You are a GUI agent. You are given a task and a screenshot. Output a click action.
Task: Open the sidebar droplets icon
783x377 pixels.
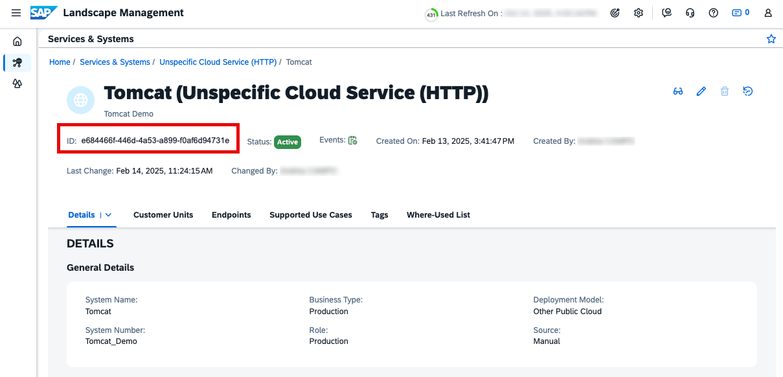[17, 83]
